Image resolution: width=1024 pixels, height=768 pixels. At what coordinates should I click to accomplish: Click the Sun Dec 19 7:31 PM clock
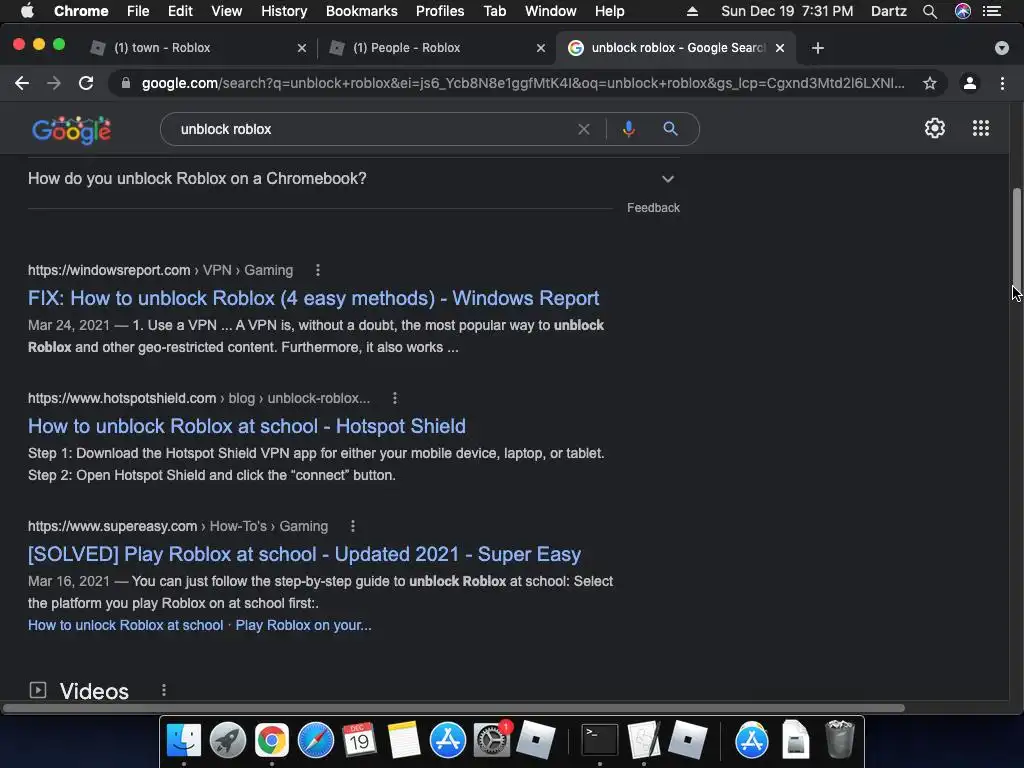[787, 11]
